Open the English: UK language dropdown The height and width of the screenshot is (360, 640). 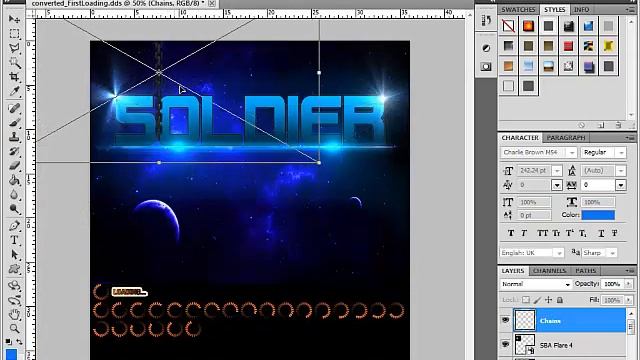coord(559,253)
